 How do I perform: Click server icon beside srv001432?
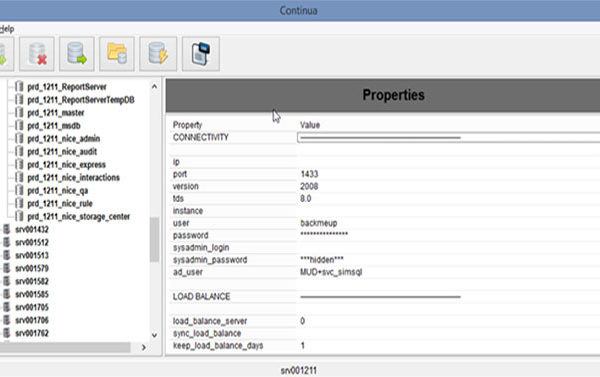coord(7,229)
